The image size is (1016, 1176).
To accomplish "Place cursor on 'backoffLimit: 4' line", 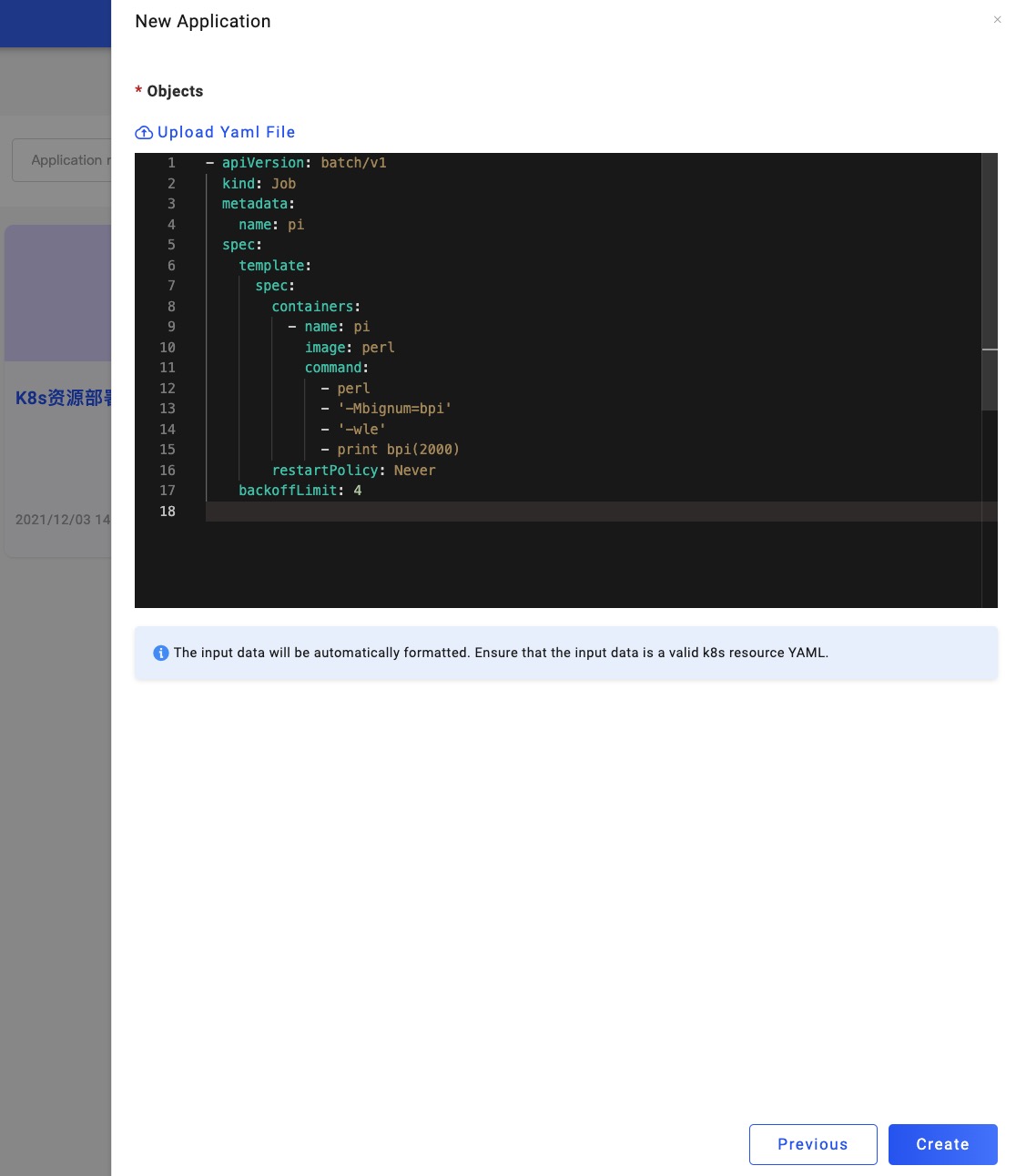I will coord(300,491).
